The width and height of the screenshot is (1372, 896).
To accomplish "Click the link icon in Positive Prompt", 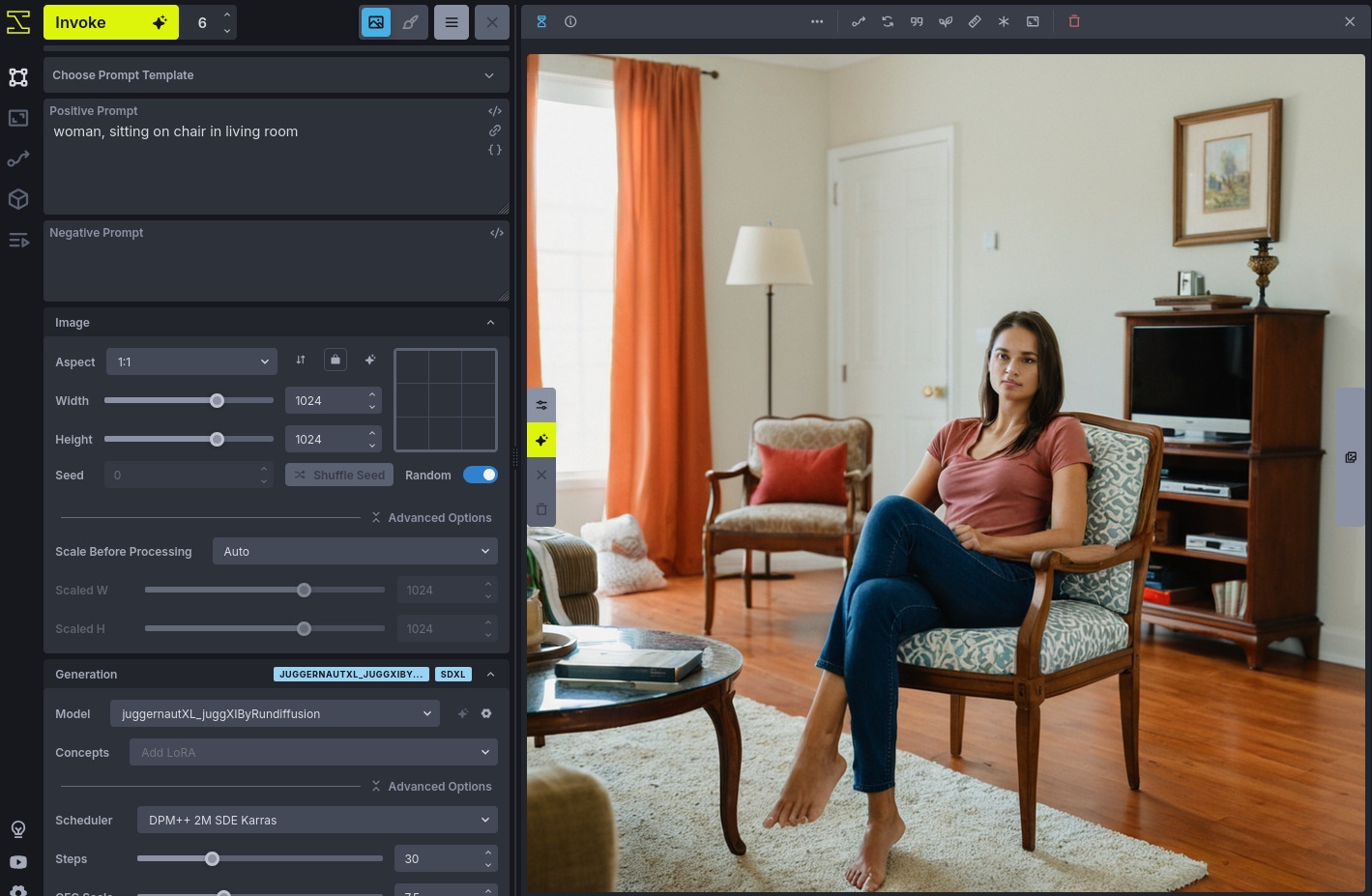I will (495, 130).
